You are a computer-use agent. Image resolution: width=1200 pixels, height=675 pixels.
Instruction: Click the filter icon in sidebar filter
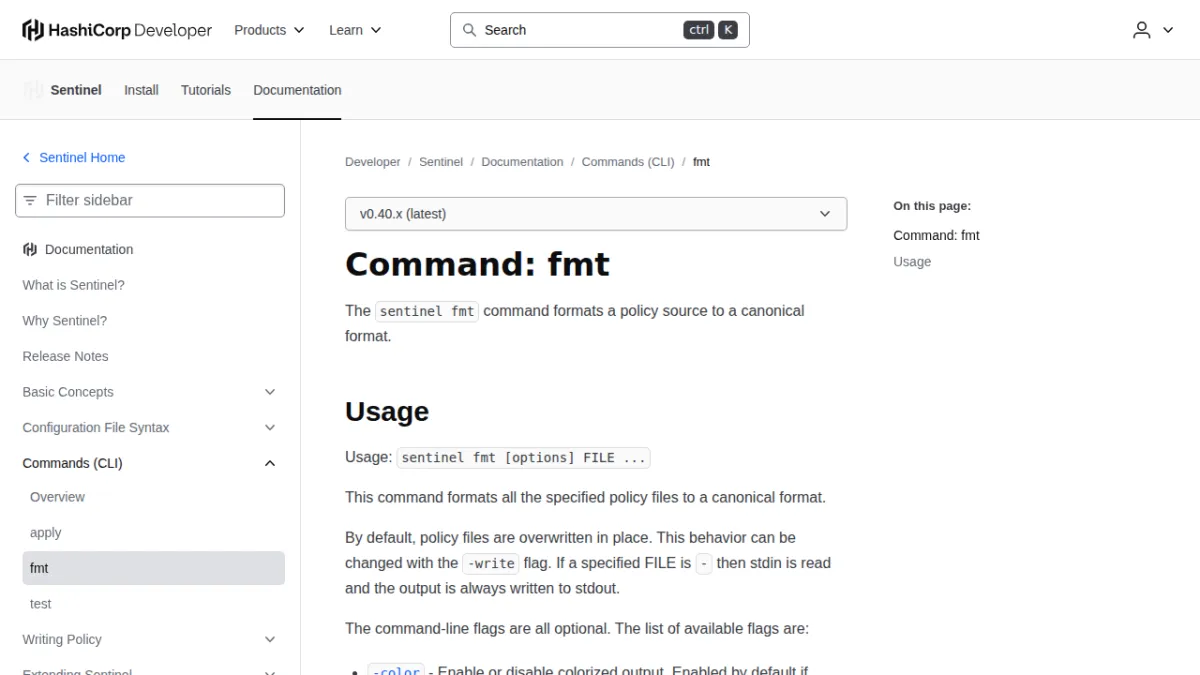click(30, 200)
